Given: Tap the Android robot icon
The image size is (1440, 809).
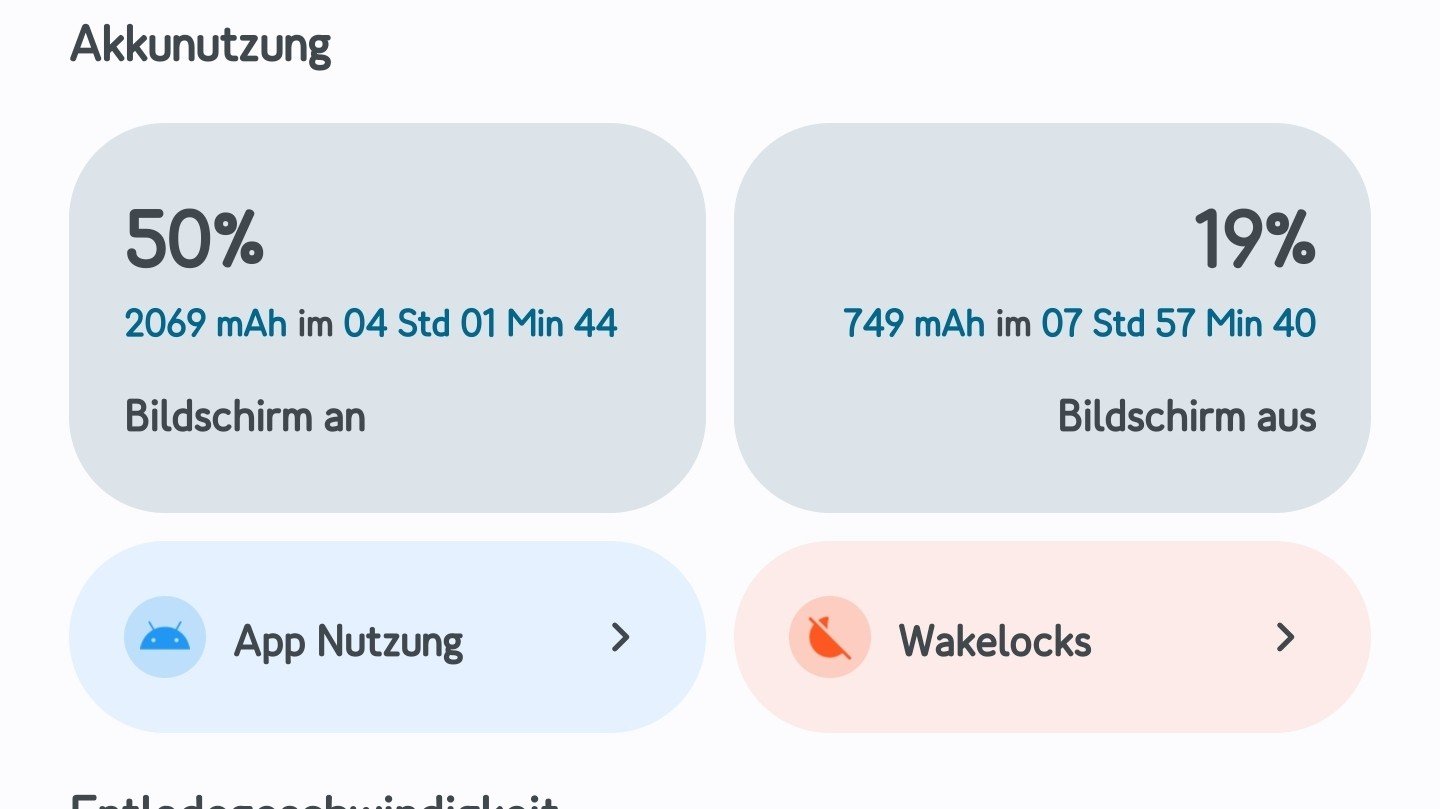Looking at the screenshot, I should pos(165,637).
